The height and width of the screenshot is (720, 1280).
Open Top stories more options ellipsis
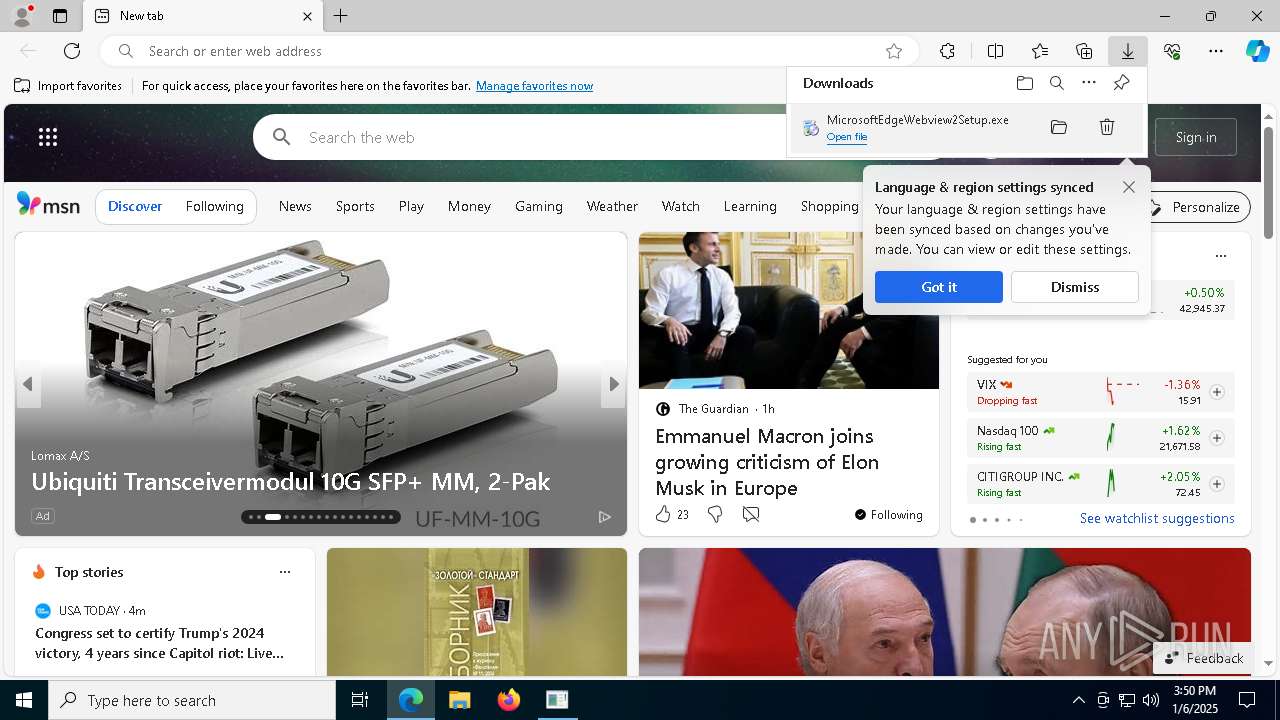[285, 572]
